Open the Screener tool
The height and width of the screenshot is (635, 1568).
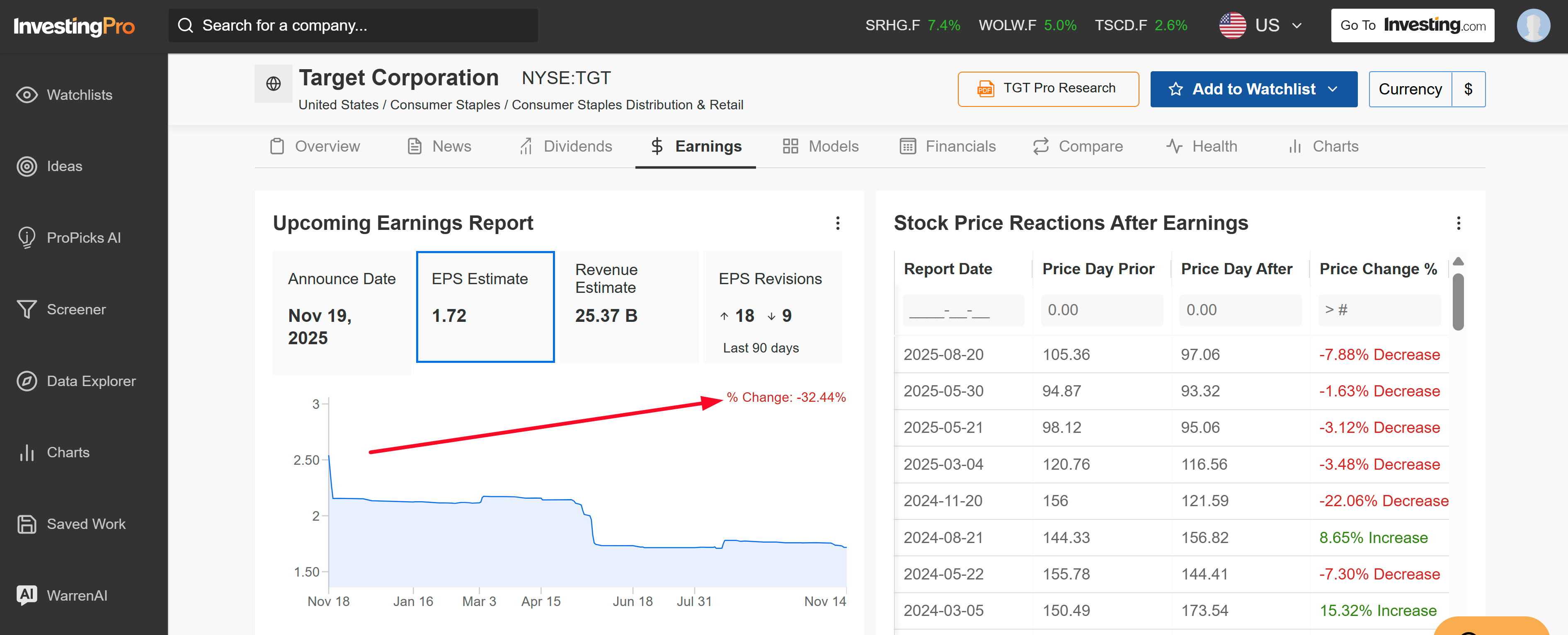point(76,309)
